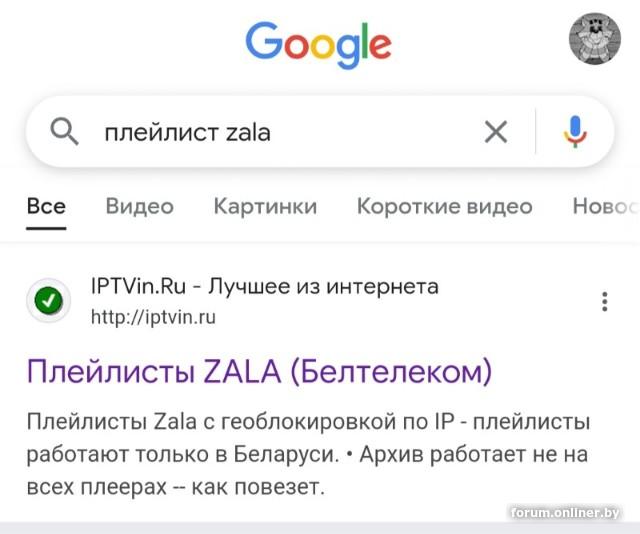Open the account profile avatar
The width and height of the screenshot is (640, 534).
(x=595, y=38)
